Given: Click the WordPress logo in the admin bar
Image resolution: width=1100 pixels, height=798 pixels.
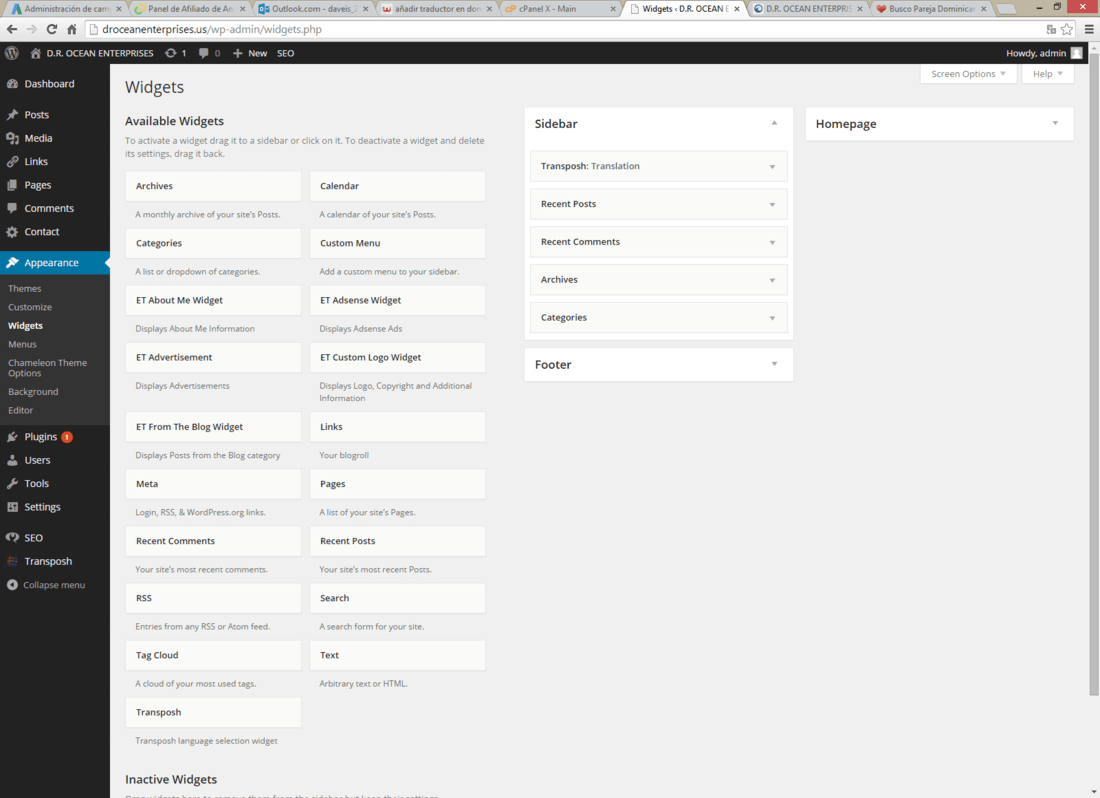Looking at the screenshot, I should pos(11,53).
